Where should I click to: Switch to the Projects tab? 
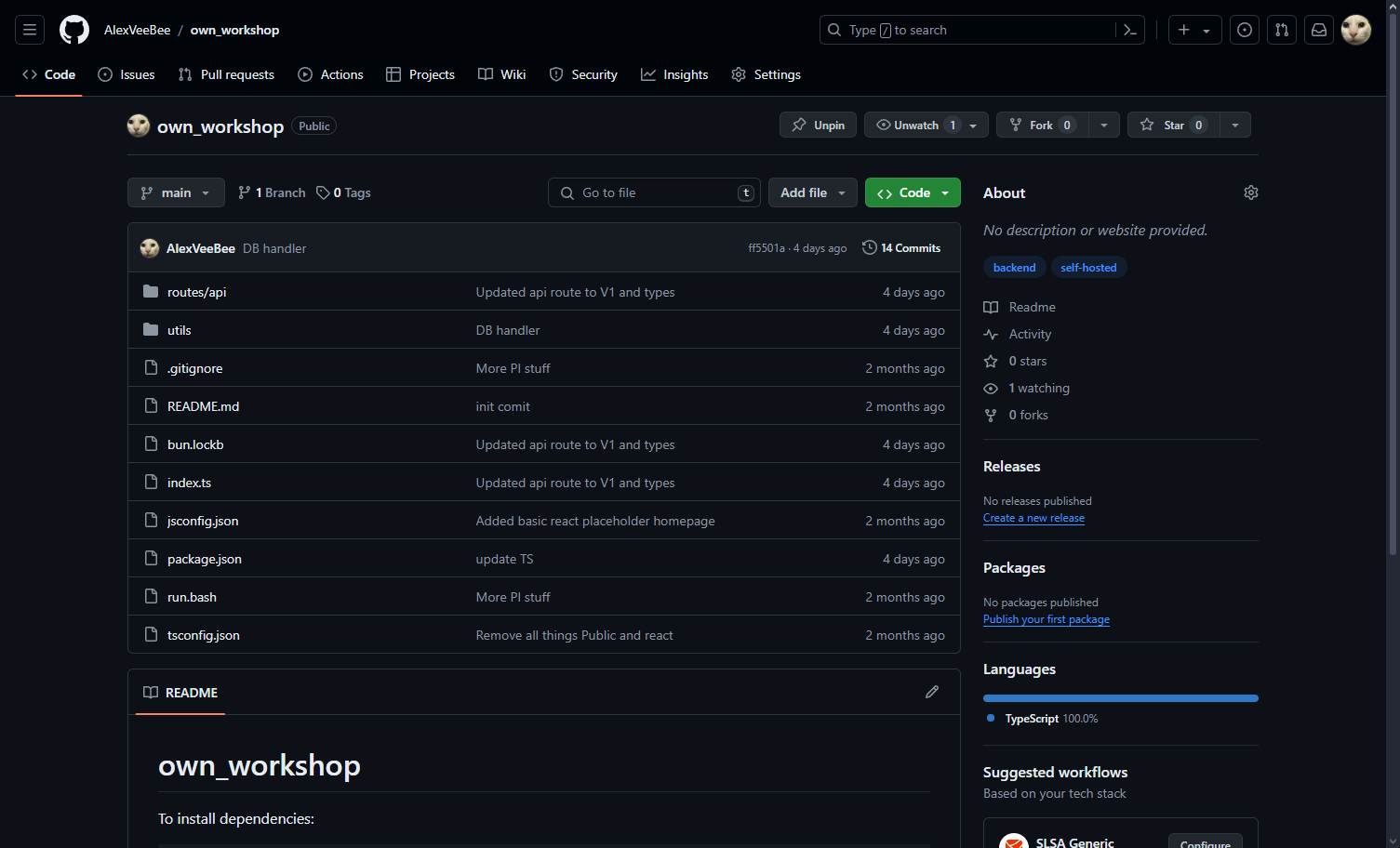click(420, 74)
